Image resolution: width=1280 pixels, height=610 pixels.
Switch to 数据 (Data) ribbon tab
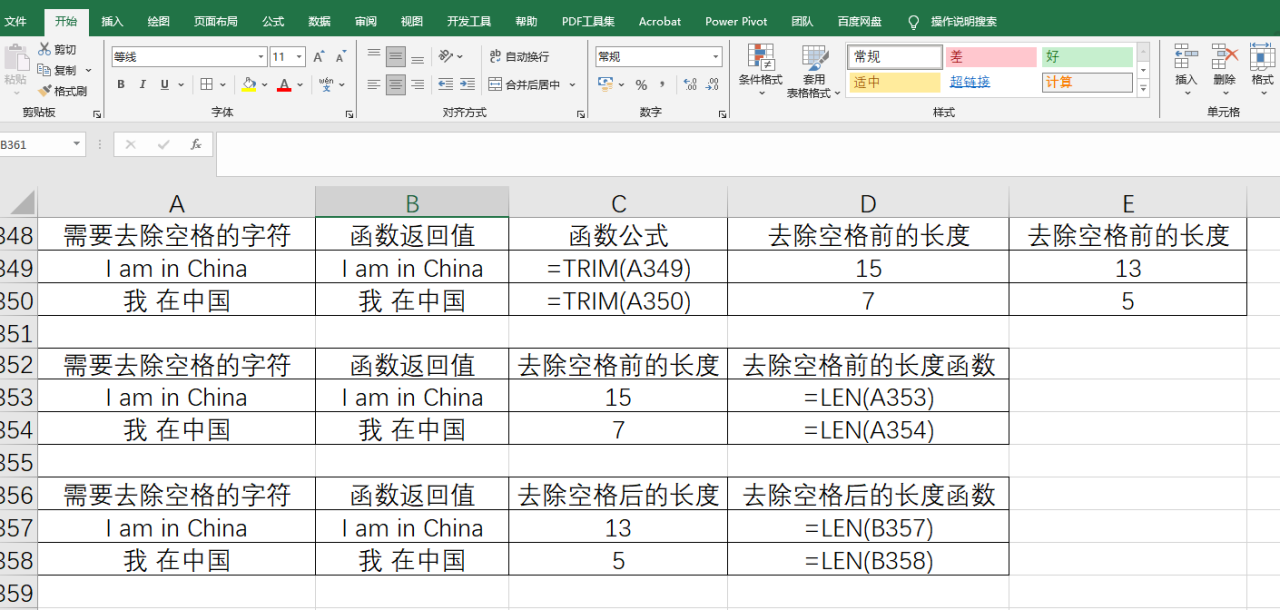click(x=319, y=21)
